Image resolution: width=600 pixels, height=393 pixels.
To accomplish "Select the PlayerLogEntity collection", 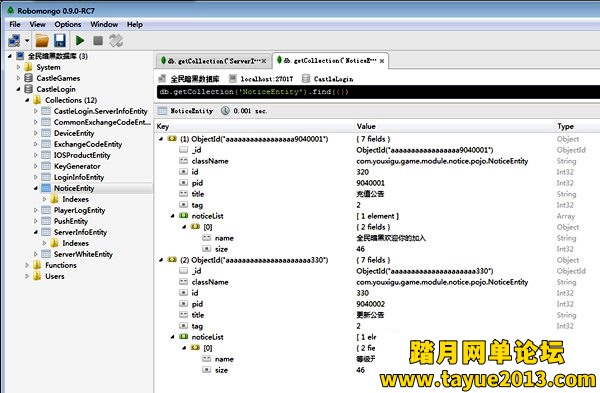I will point(79,210).
